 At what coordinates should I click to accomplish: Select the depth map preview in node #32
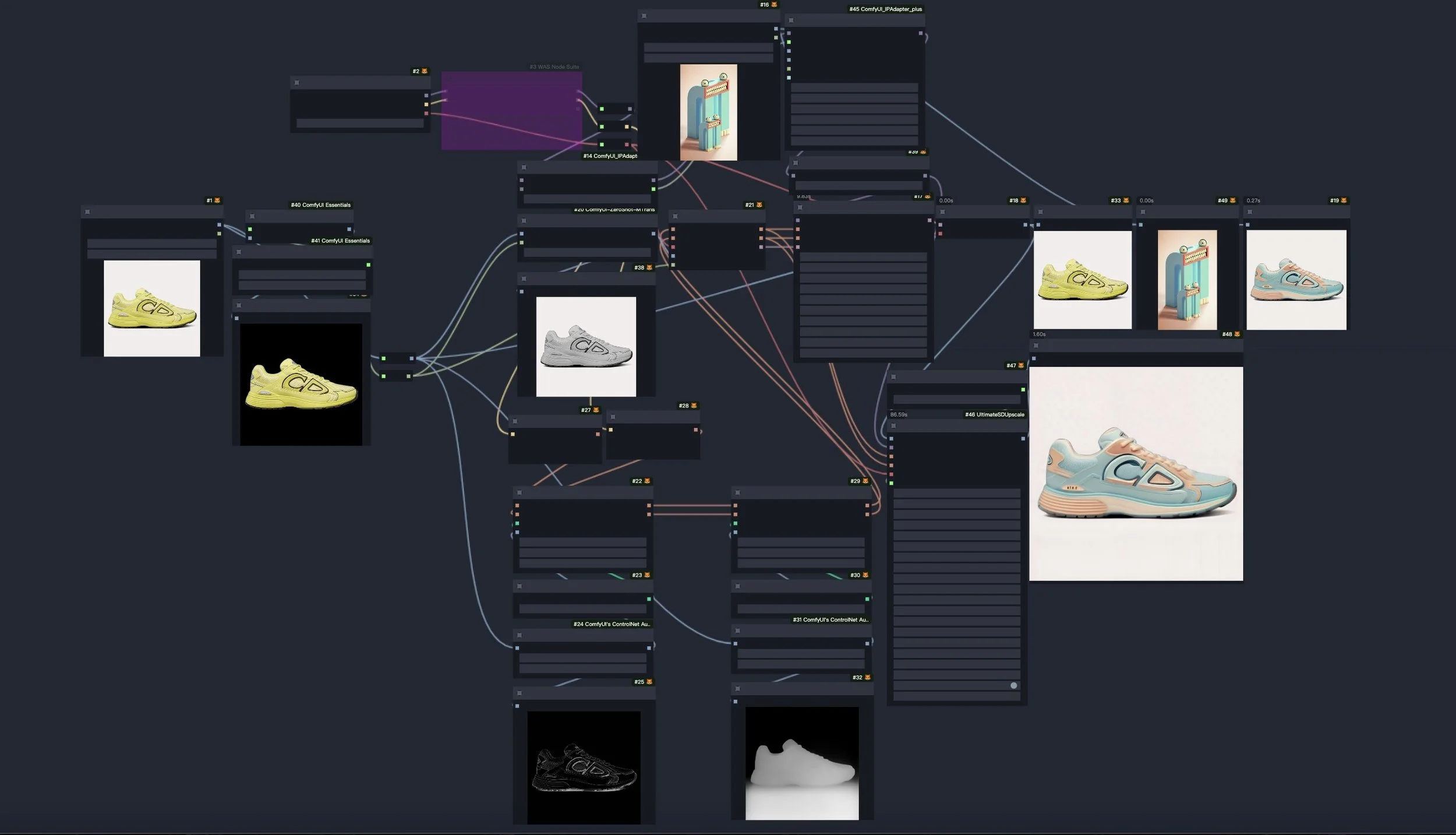pos(802,763)
